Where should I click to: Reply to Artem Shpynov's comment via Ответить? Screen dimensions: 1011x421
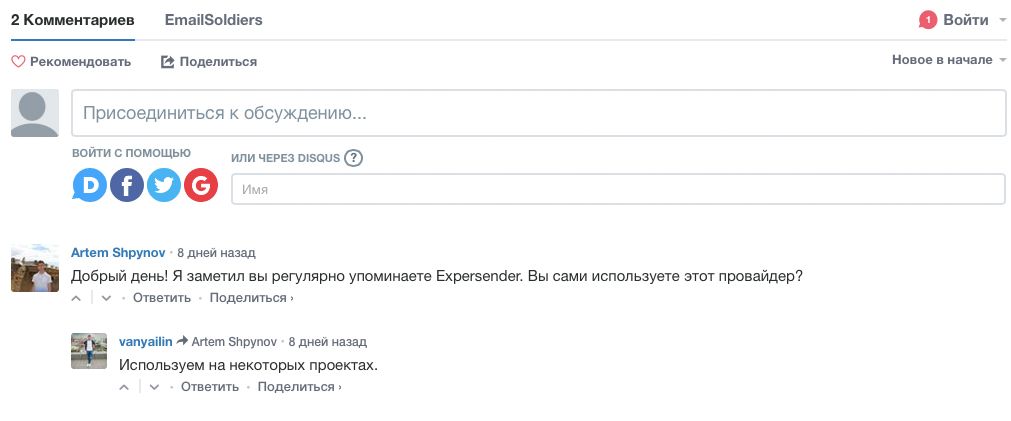[x=162, y=298]
